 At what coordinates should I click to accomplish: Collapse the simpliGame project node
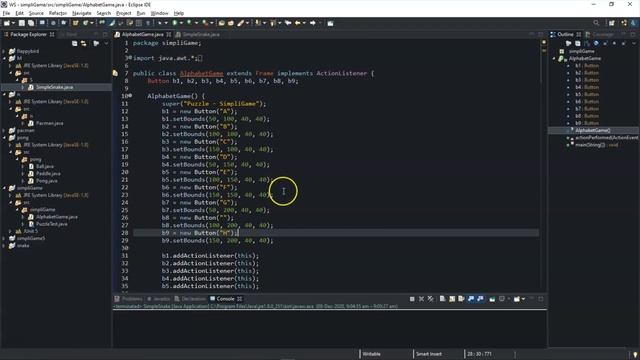[x=4, y=188]
